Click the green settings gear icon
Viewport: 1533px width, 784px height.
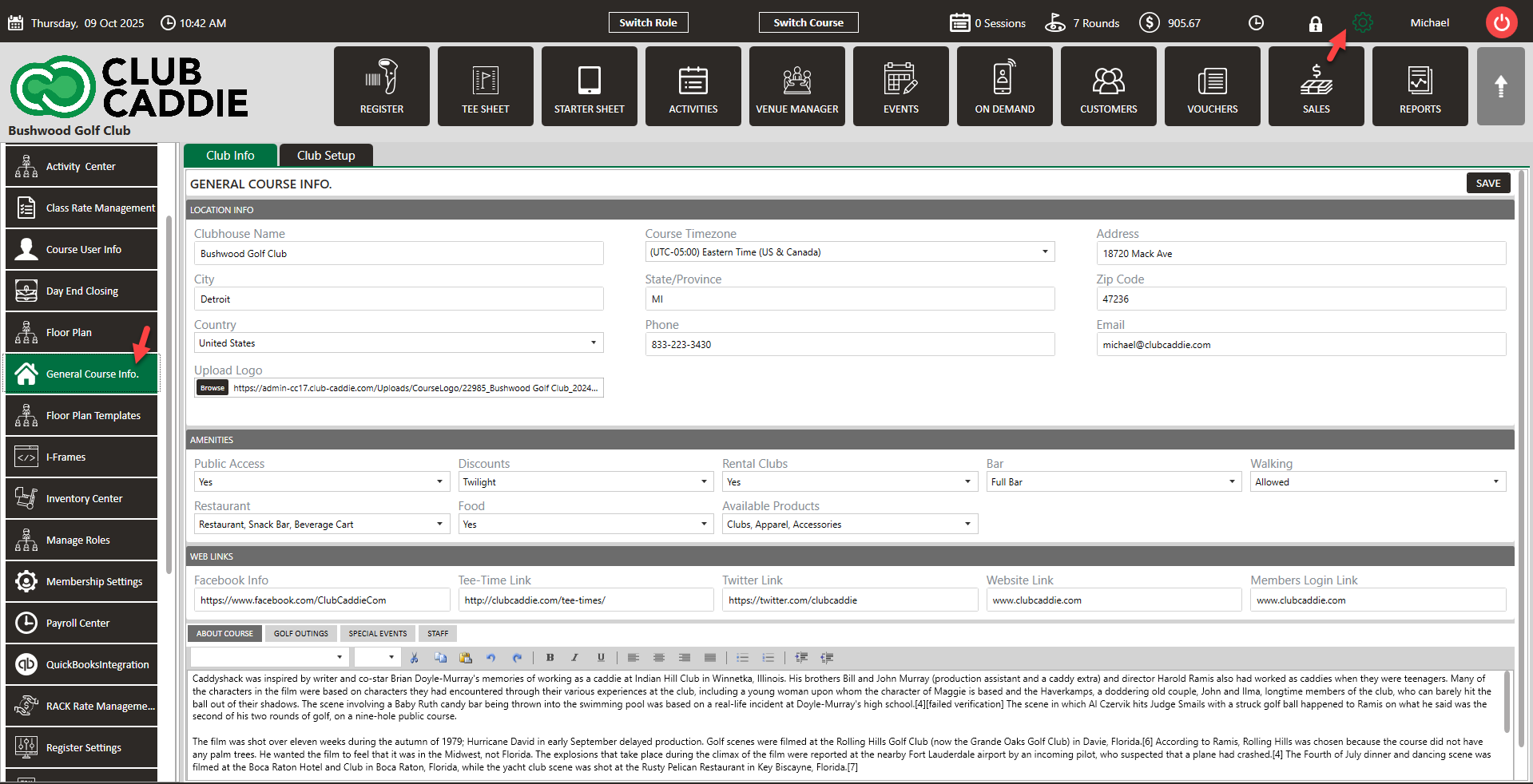click(x=1362, y=23)
